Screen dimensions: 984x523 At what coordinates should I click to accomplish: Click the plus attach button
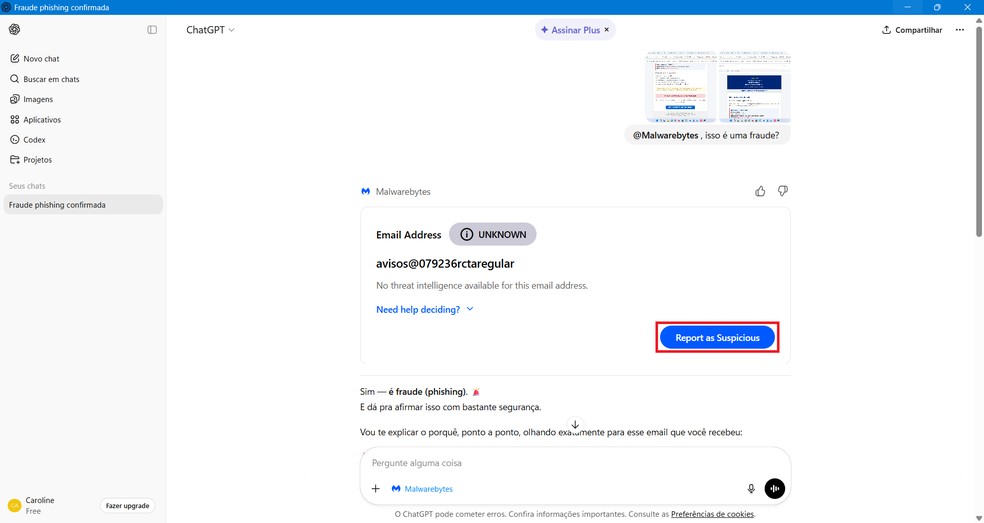(x=375, y=488)
